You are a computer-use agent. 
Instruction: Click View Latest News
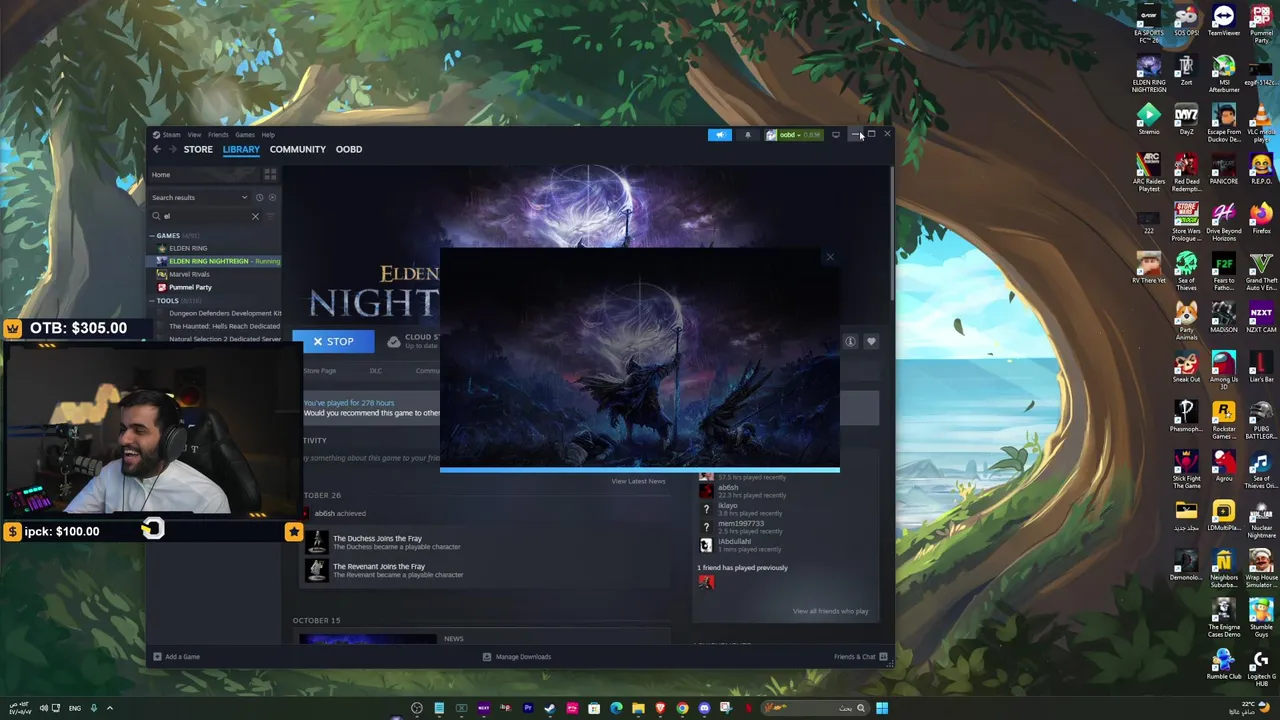(x=638, y=481)
